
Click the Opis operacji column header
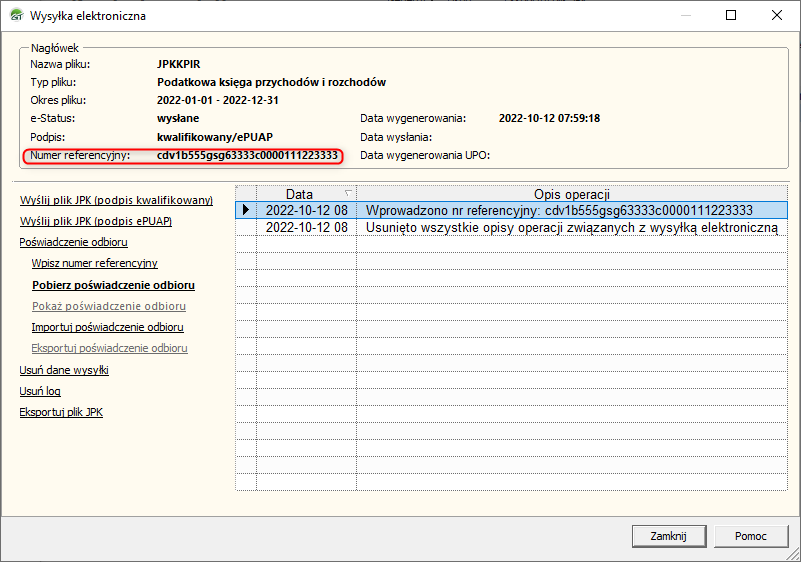click(572, 194)
